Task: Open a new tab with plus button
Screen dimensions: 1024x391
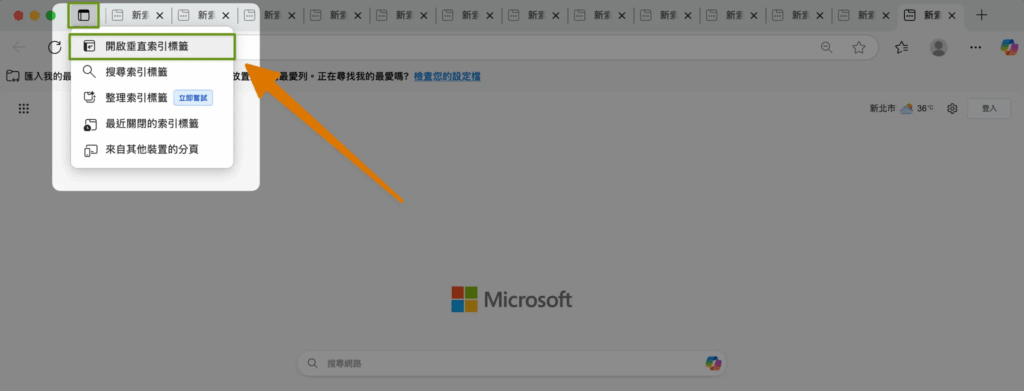Action: click(981, 15)
